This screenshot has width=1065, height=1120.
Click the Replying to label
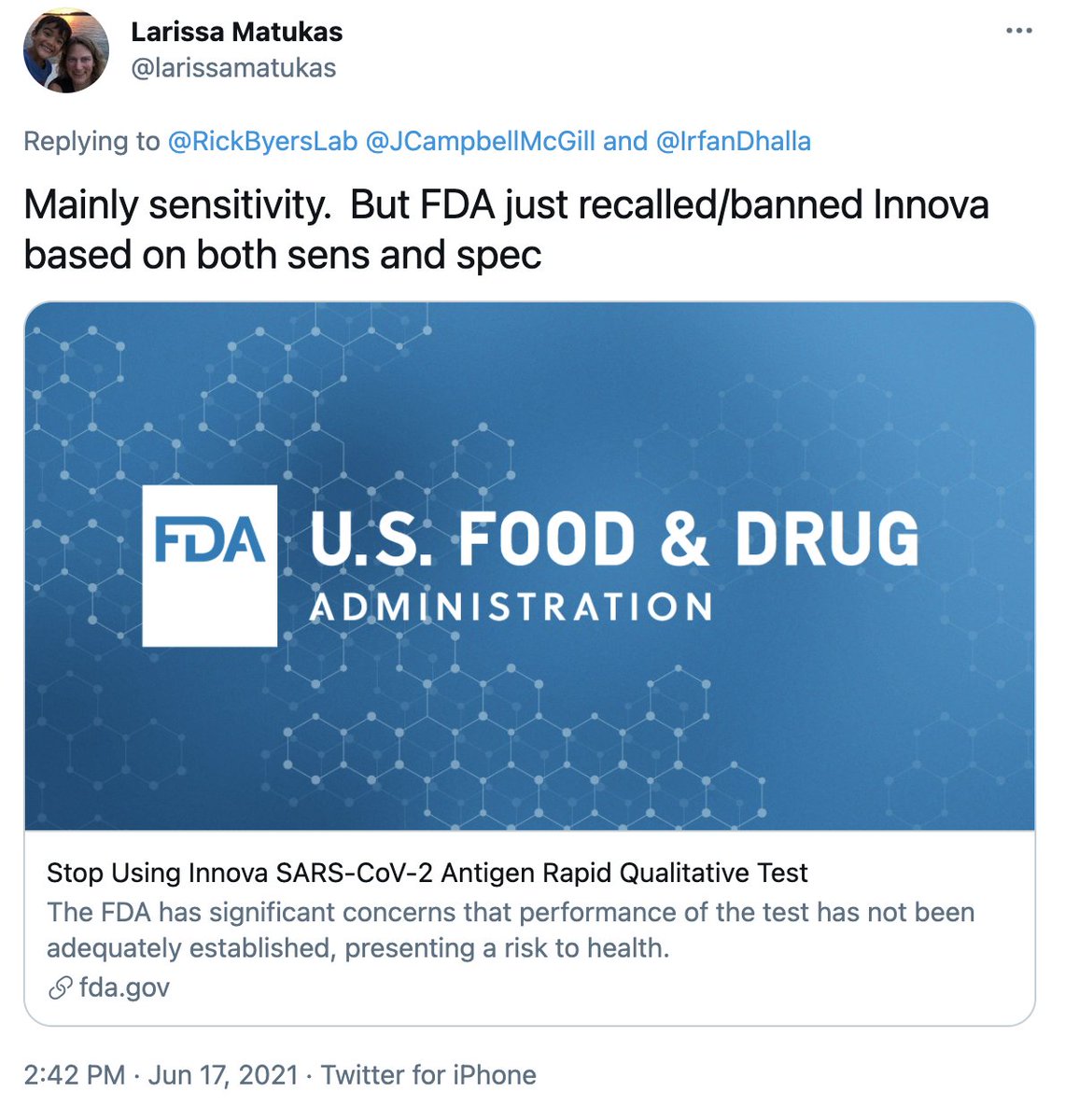pos(91,142)
